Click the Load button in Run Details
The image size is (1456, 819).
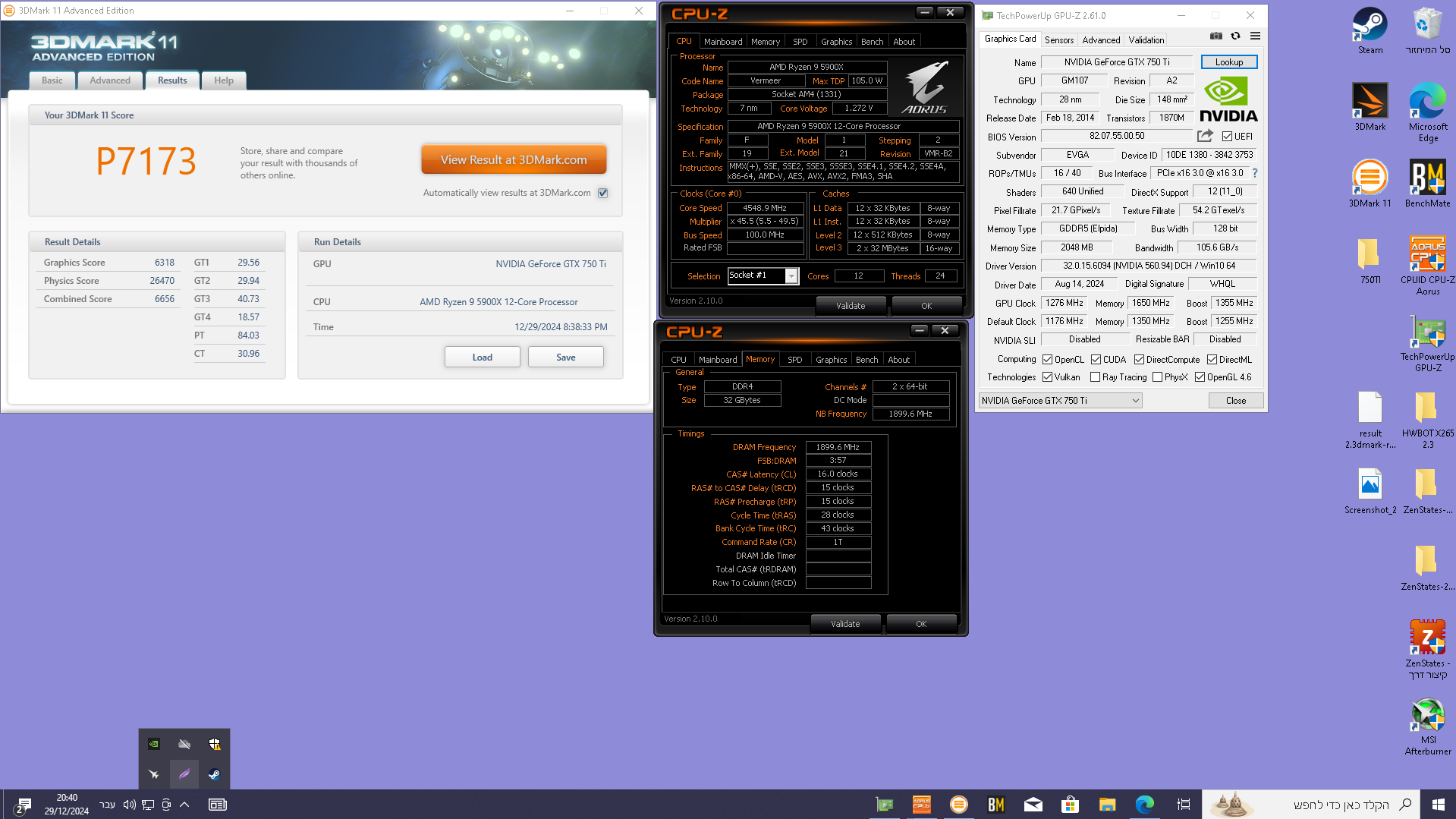[483, 358]
